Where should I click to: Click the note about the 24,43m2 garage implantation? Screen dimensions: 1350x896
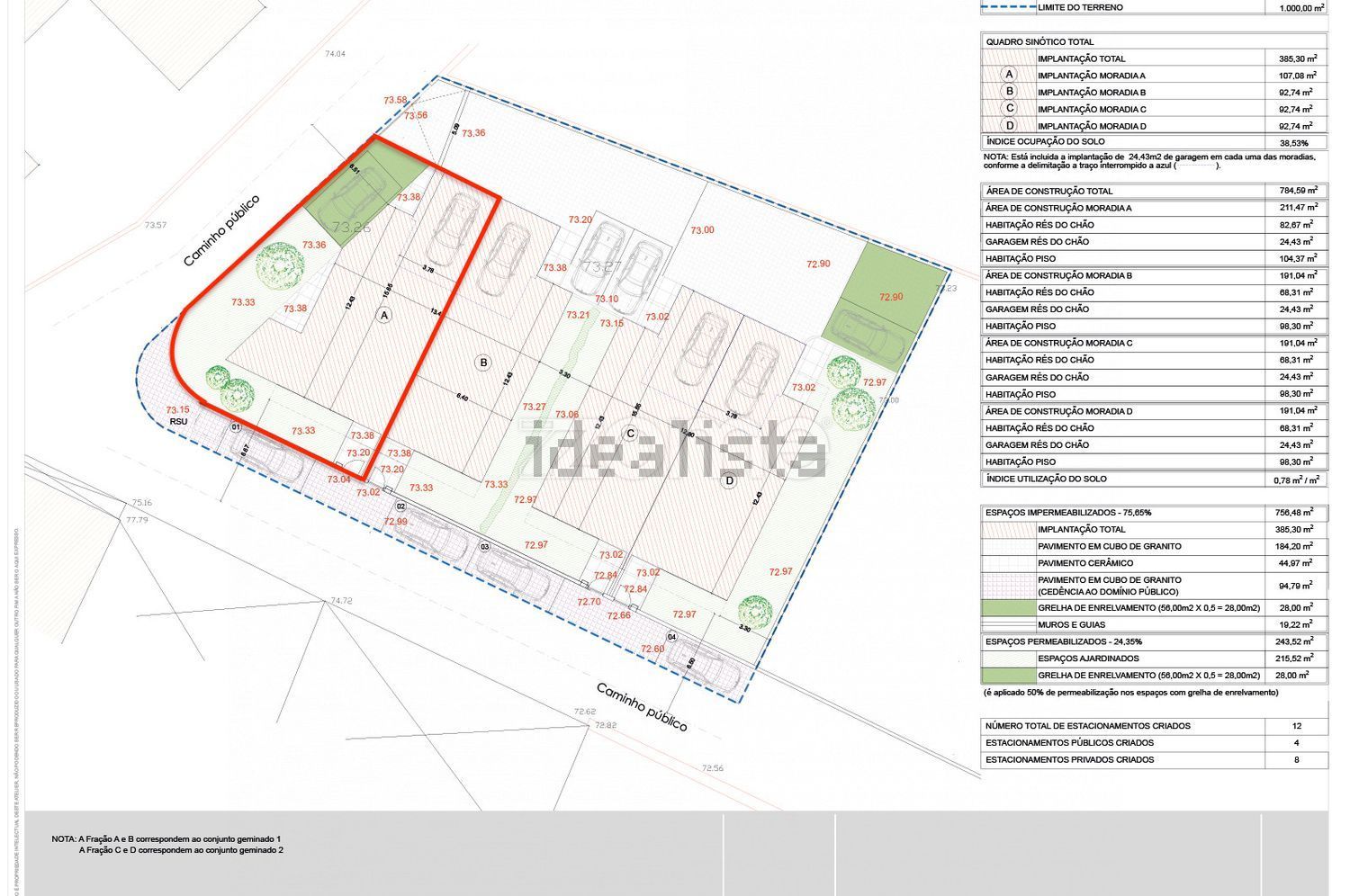click(1149, 161)
